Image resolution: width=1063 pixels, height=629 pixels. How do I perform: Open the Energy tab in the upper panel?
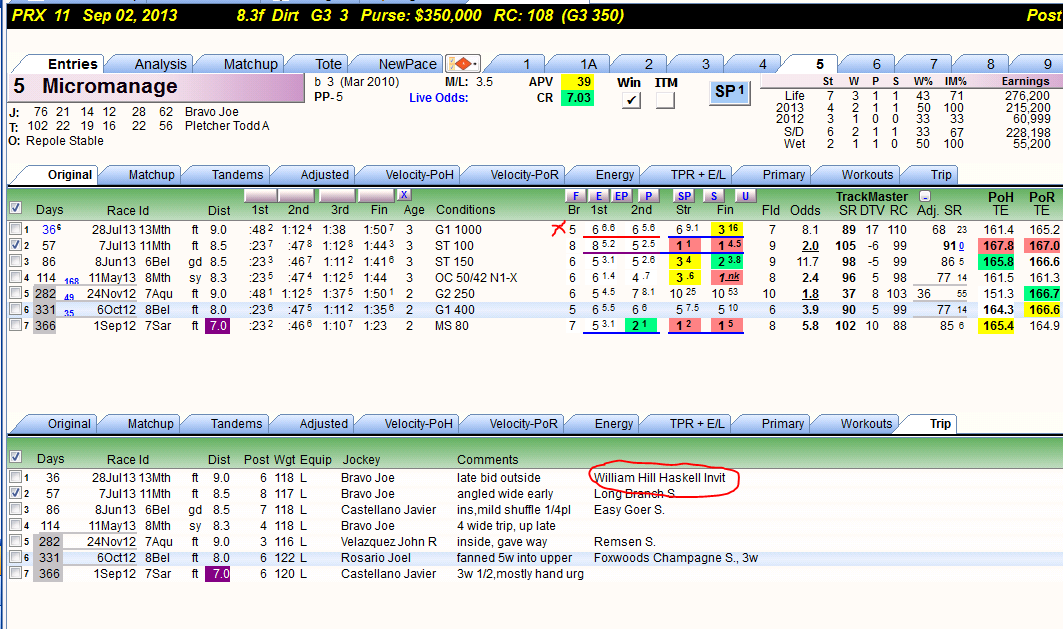click(615, 174)
